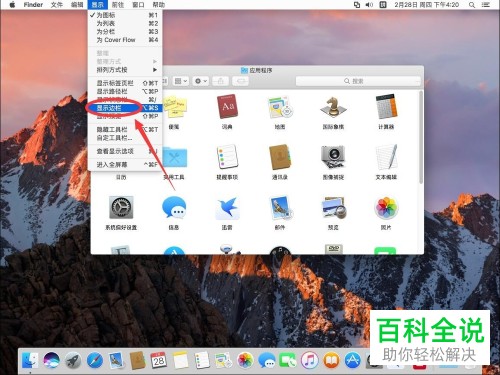
Task: Click the Finder icon in the dock
Action: 30,361
